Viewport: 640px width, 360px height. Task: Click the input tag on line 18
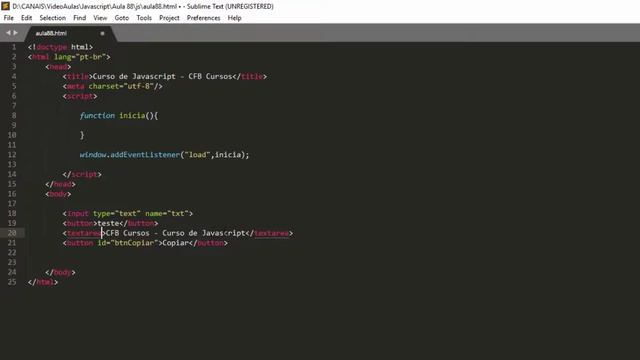[128, 213]
